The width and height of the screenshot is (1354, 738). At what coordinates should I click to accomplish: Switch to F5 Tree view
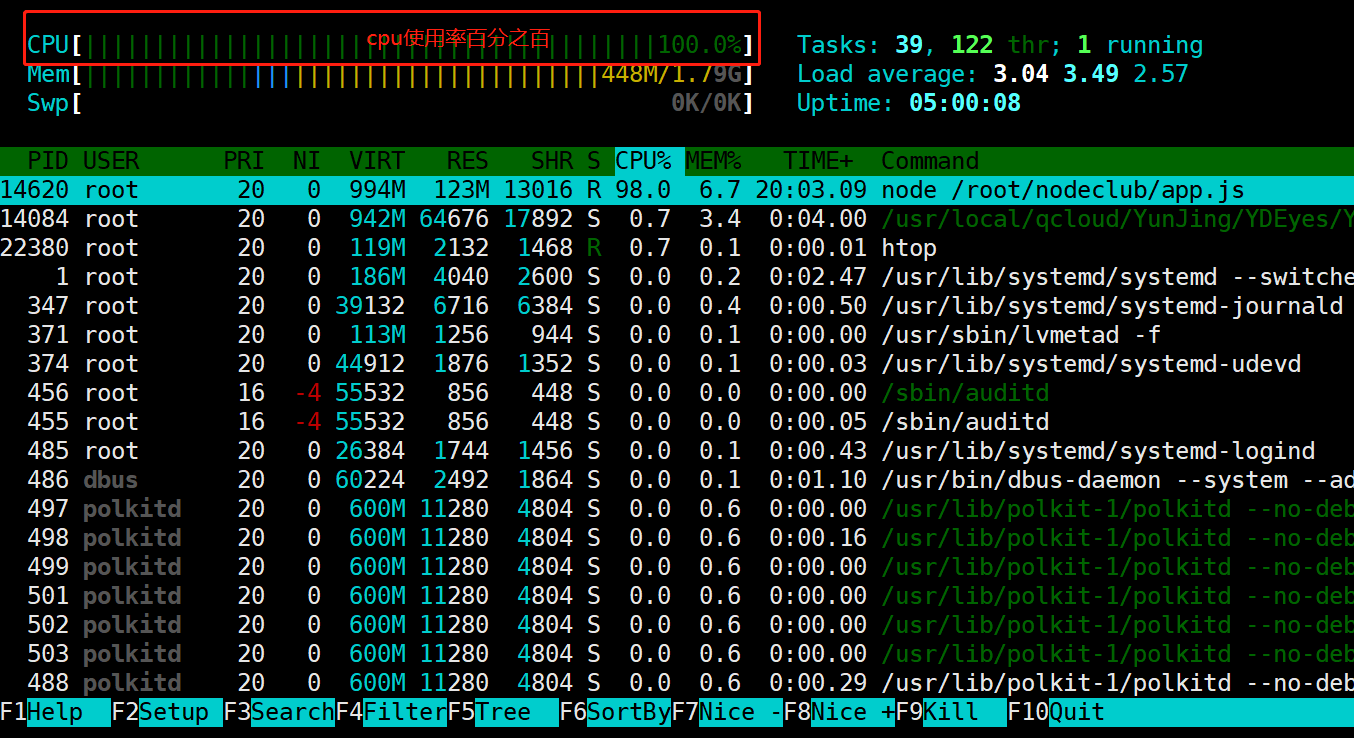click(503, 712)
